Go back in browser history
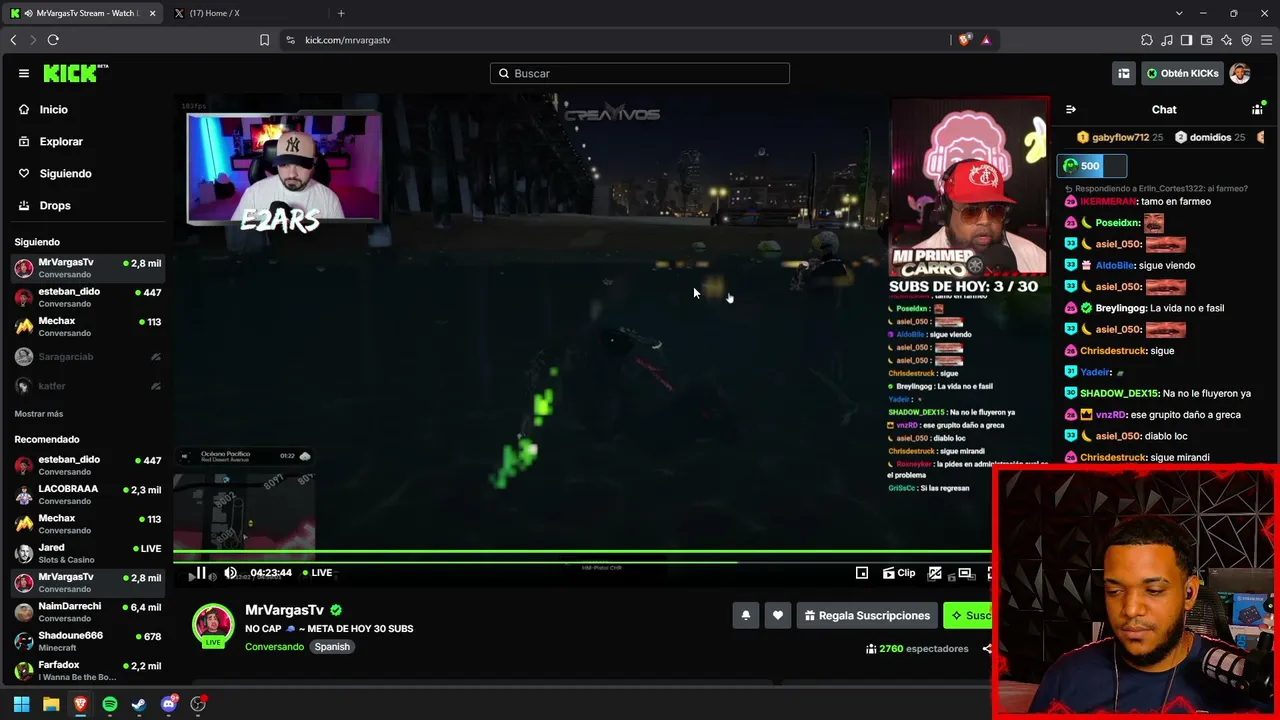Viewport: 1280px width, 720px height. tap(13, 40)
